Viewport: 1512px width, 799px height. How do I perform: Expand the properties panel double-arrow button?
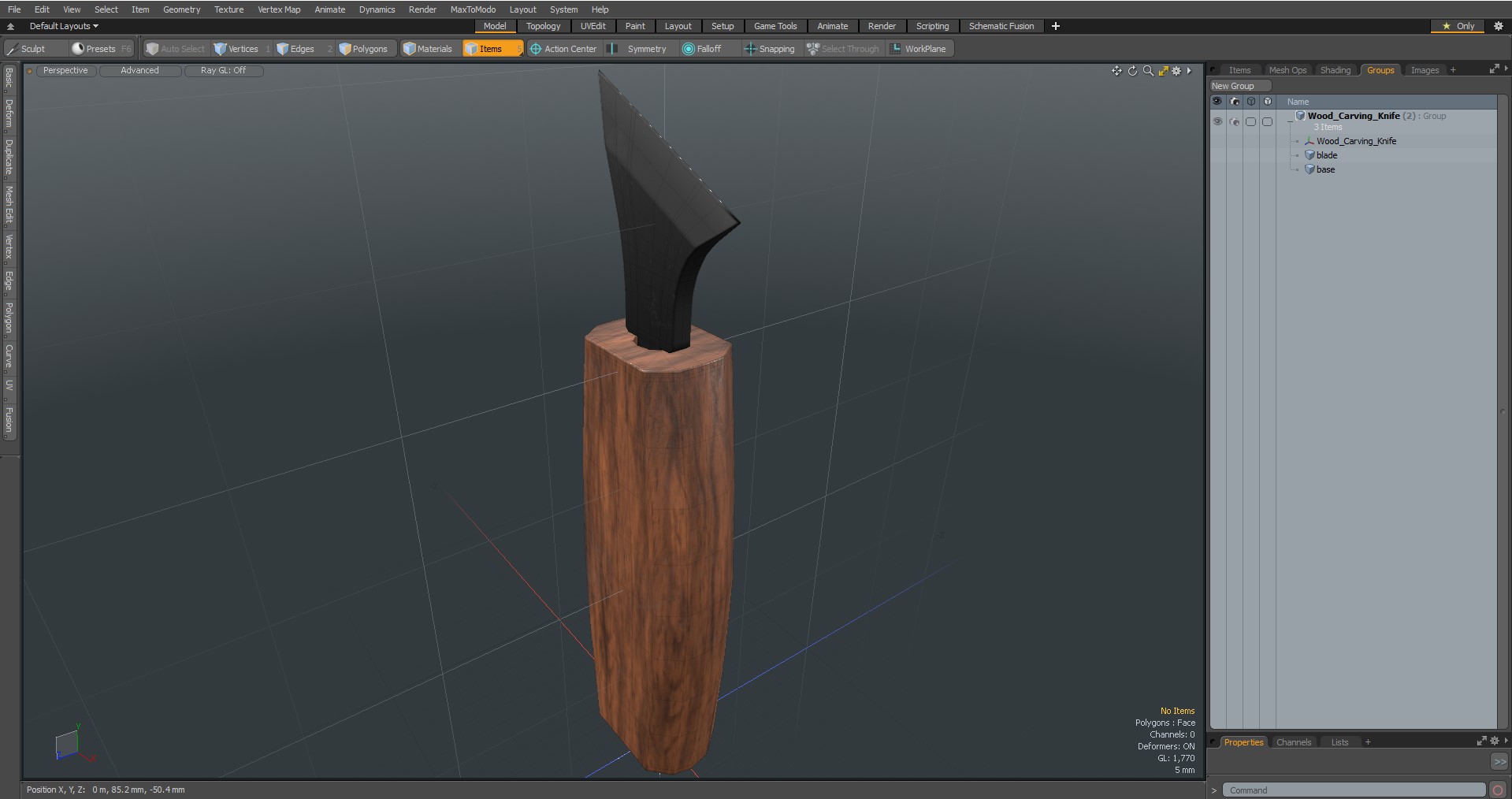[x=1499, y=762]
